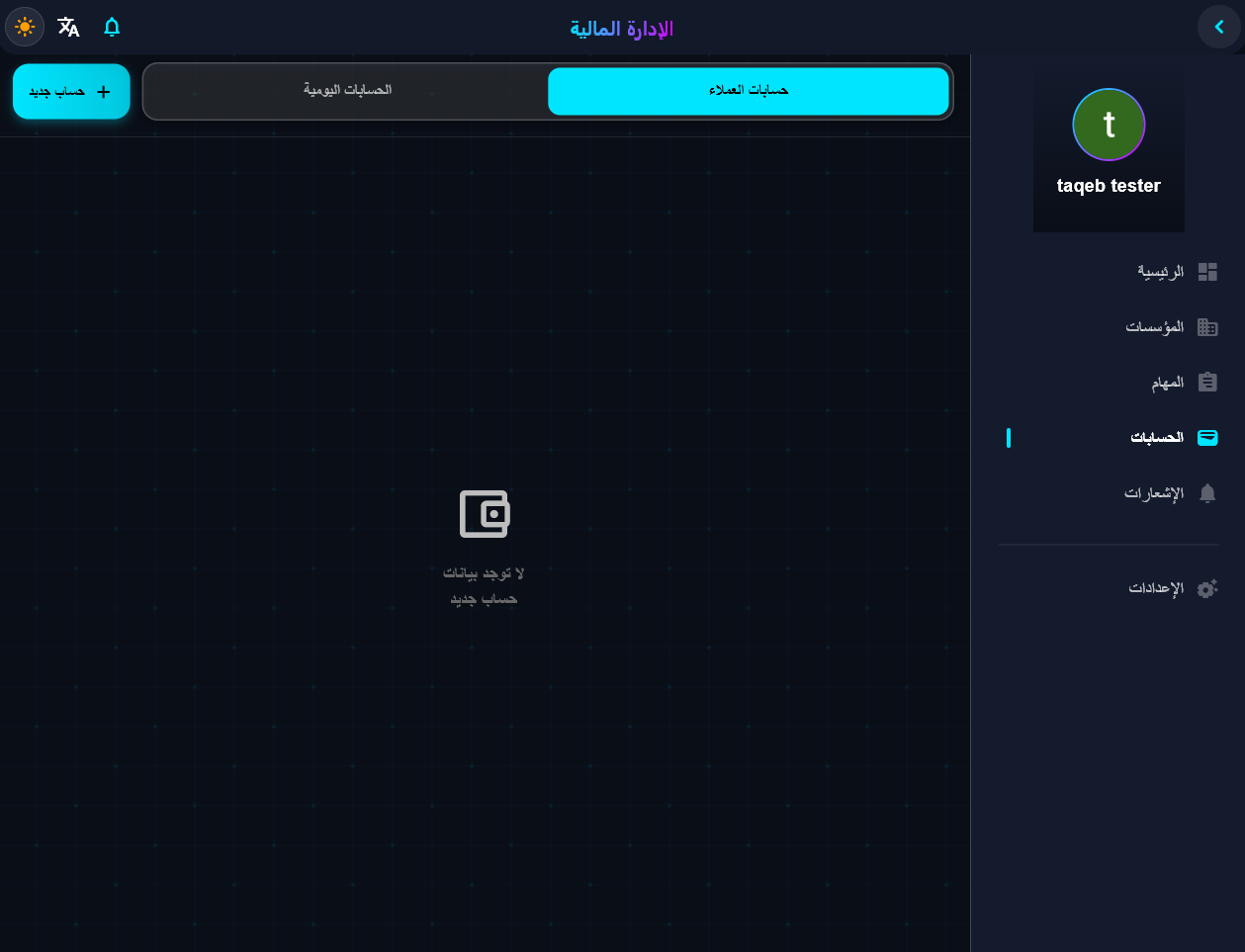Open notifications from the top bell icon
Screen dimensions: 1245x952
(x=112, y=27)
